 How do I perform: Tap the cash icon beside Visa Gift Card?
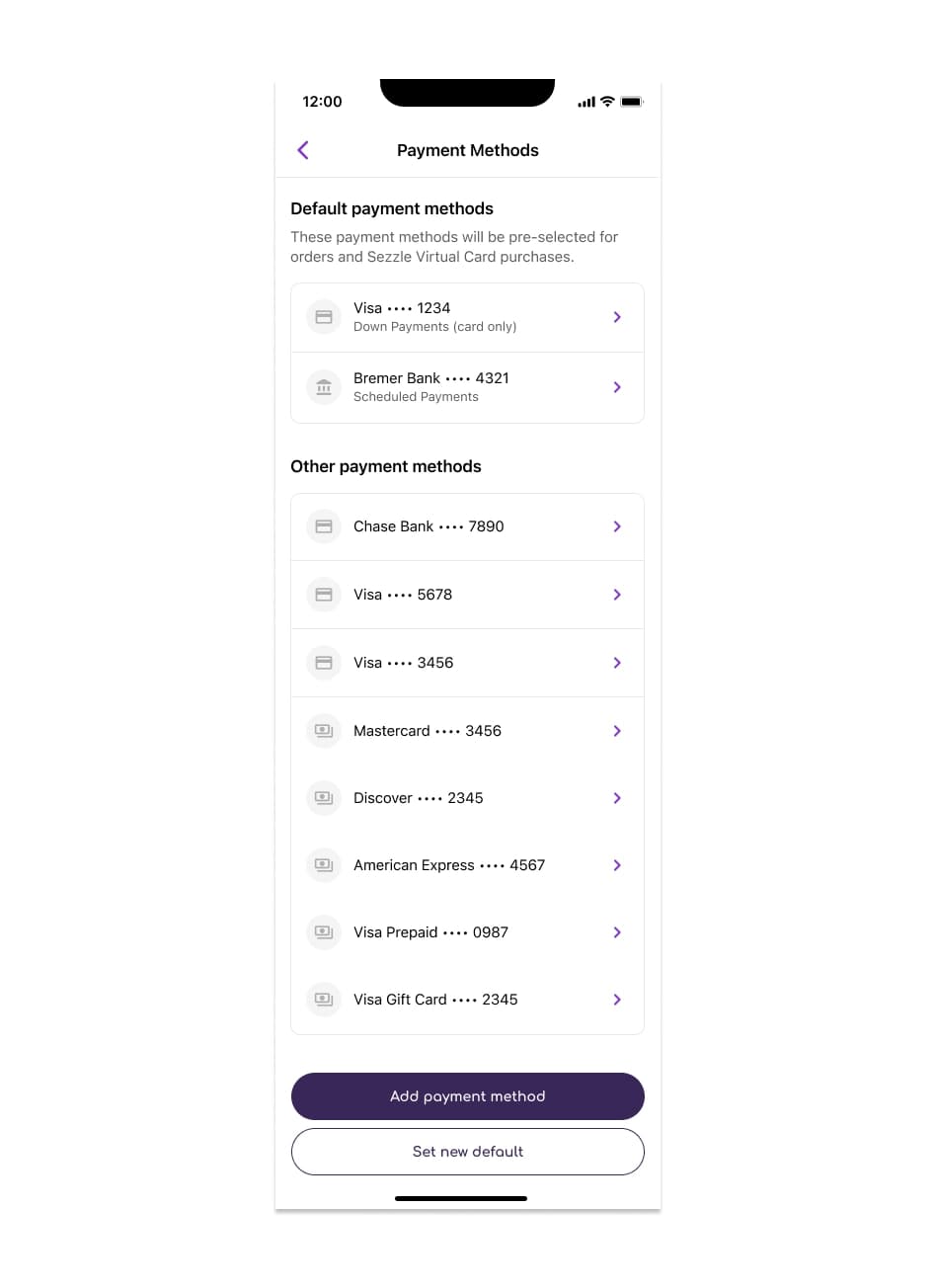pyautogui.click(x=323, y=1000)
